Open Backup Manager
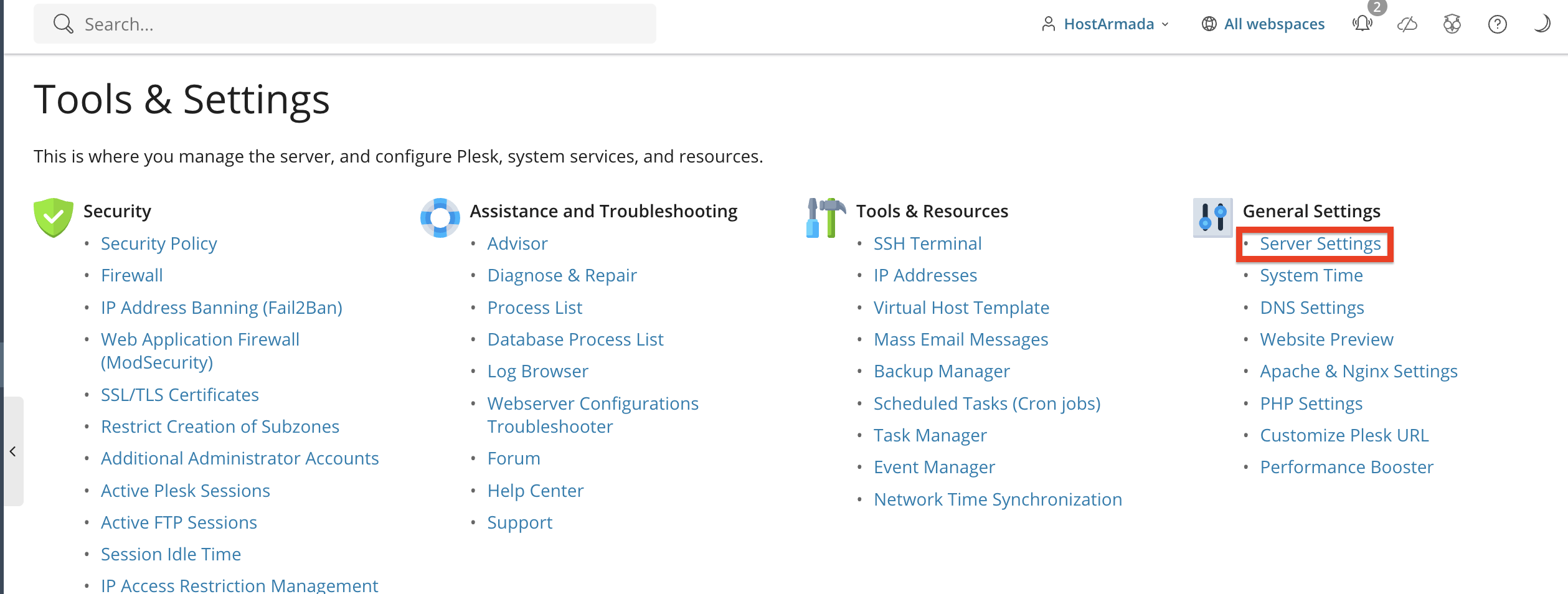The width and height of the screenshot is (1568, 594). point(942,371)
